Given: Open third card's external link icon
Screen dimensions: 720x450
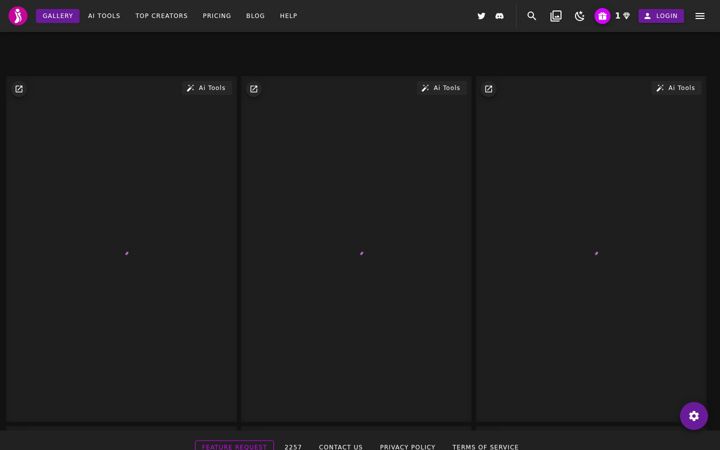Looking at the screenshot, I should click(x=489, y=89).
